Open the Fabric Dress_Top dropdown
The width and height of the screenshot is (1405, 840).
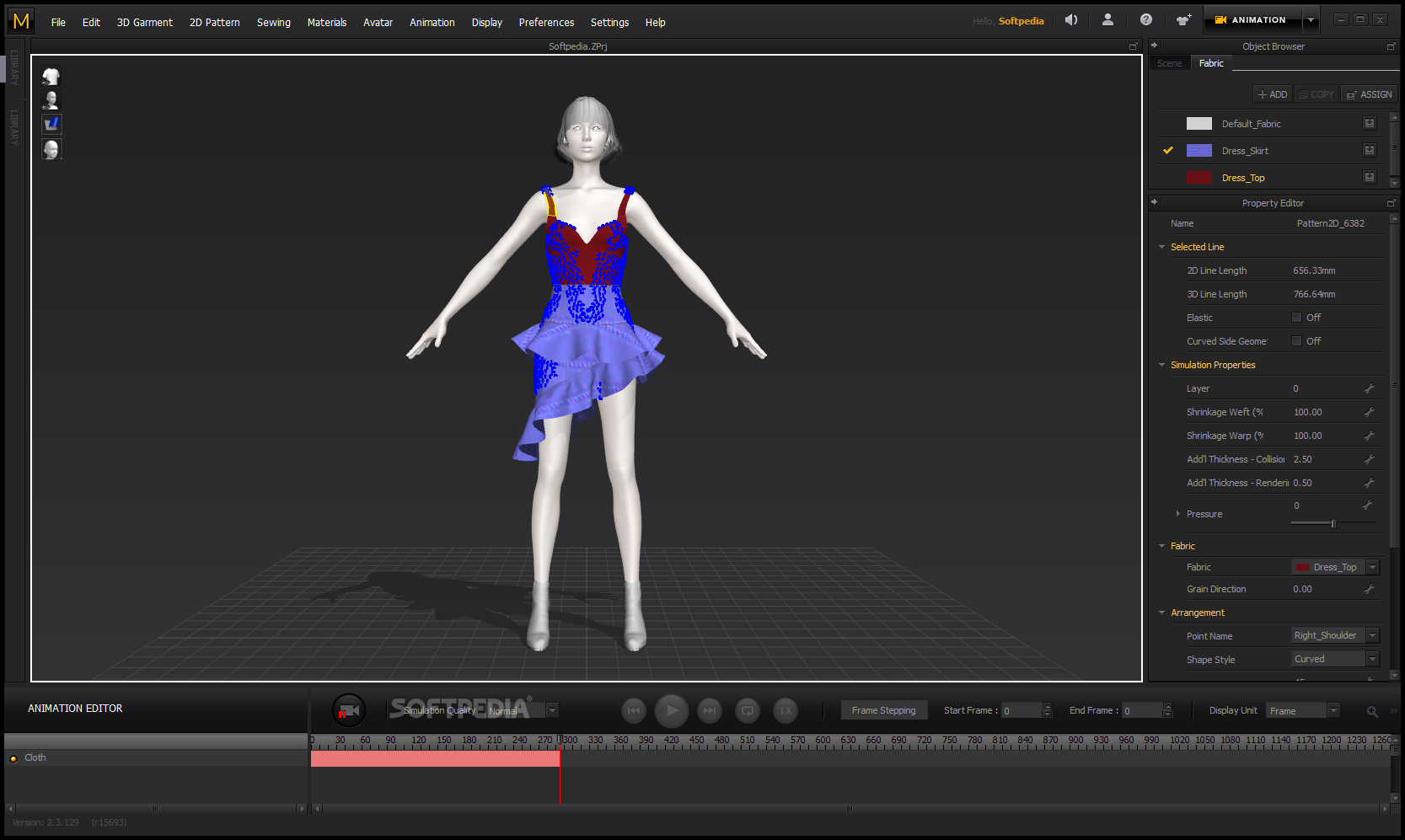pos(1372,567)
